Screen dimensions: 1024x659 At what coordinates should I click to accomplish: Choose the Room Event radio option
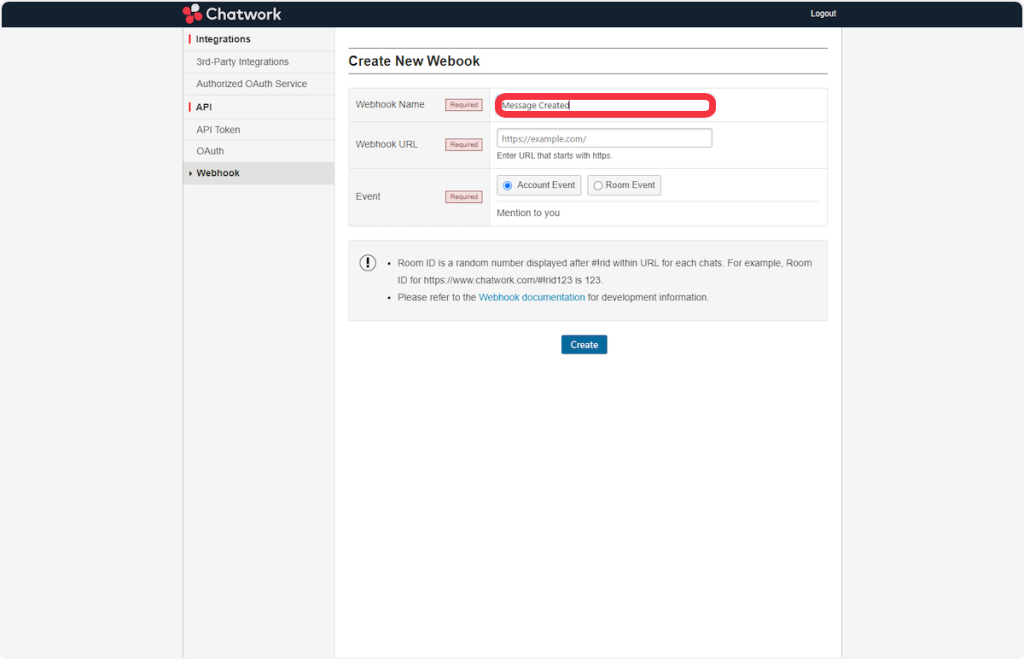click(x=598, y=186)
